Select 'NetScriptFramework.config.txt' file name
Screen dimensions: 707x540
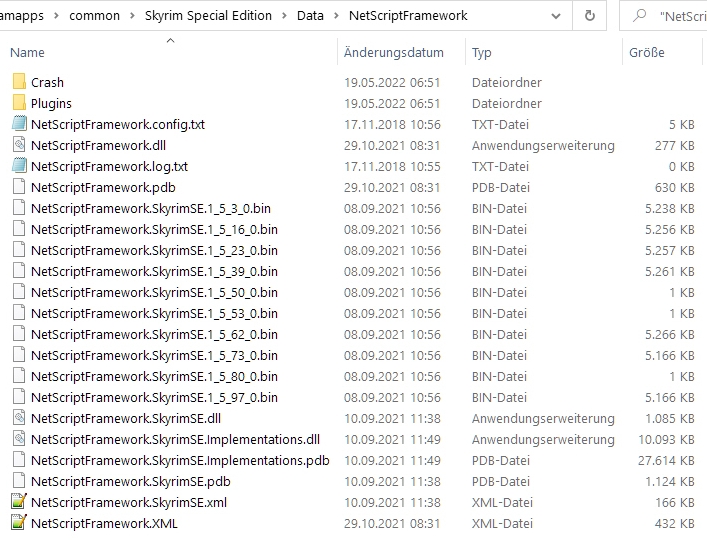[x=118, y=124]
